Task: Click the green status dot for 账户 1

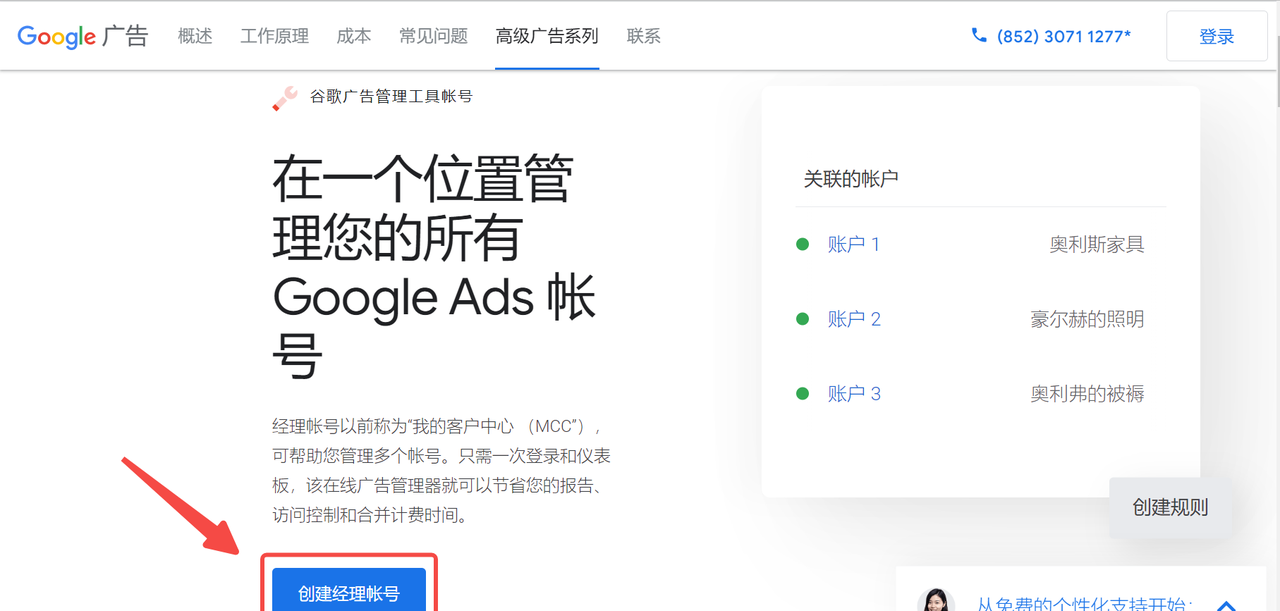Action: pyautogui.click(x=802, y=244)
